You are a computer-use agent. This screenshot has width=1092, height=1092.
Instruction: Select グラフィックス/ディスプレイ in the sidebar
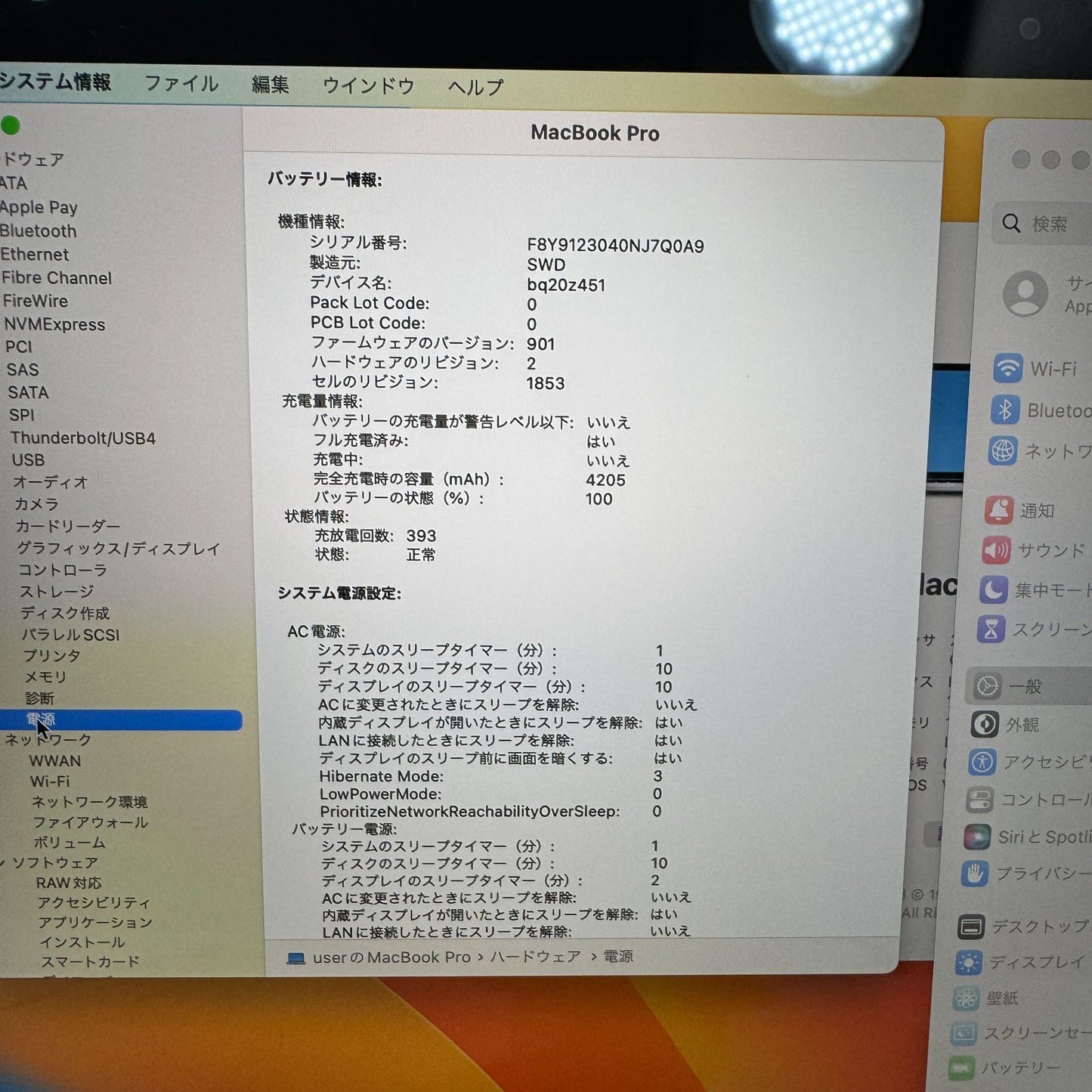[x=119, y=548]
